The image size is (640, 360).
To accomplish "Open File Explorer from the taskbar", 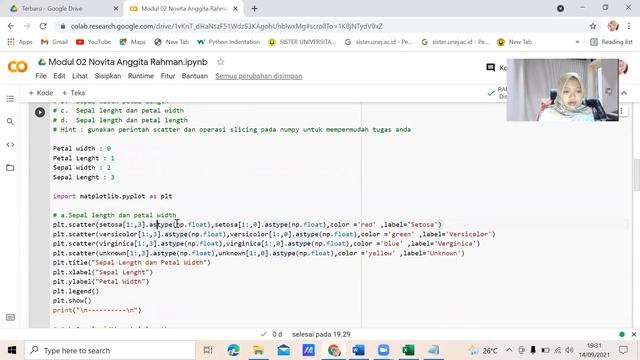I will coord(258,350).
